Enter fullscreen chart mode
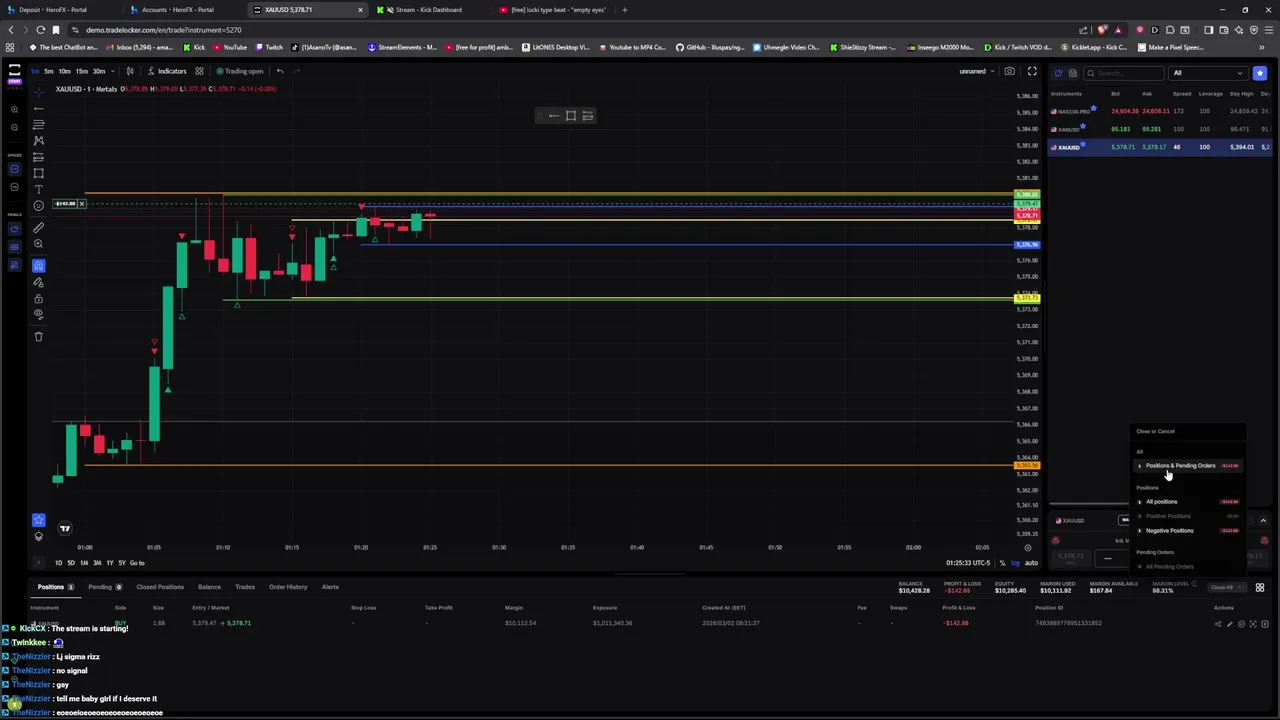This screenshot has height=720, width=1280. (1032, 71)
